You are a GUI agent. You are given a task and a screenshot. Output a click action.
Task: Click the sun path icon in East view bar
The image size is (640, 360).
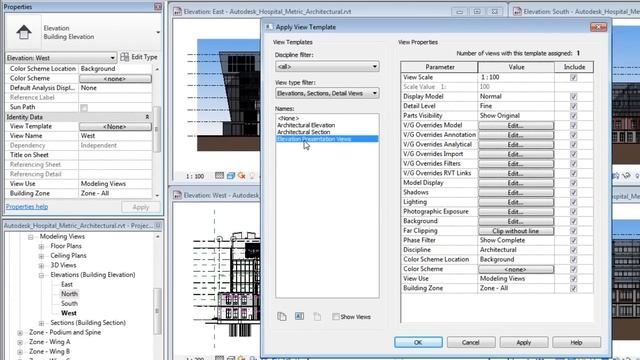(x=242, y=176)
